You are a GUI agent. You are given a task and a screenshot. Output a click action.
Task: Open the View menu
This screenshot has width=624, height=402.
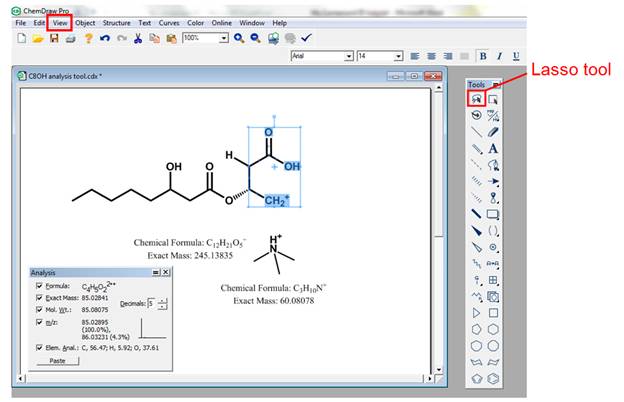(x=60, y=23)
